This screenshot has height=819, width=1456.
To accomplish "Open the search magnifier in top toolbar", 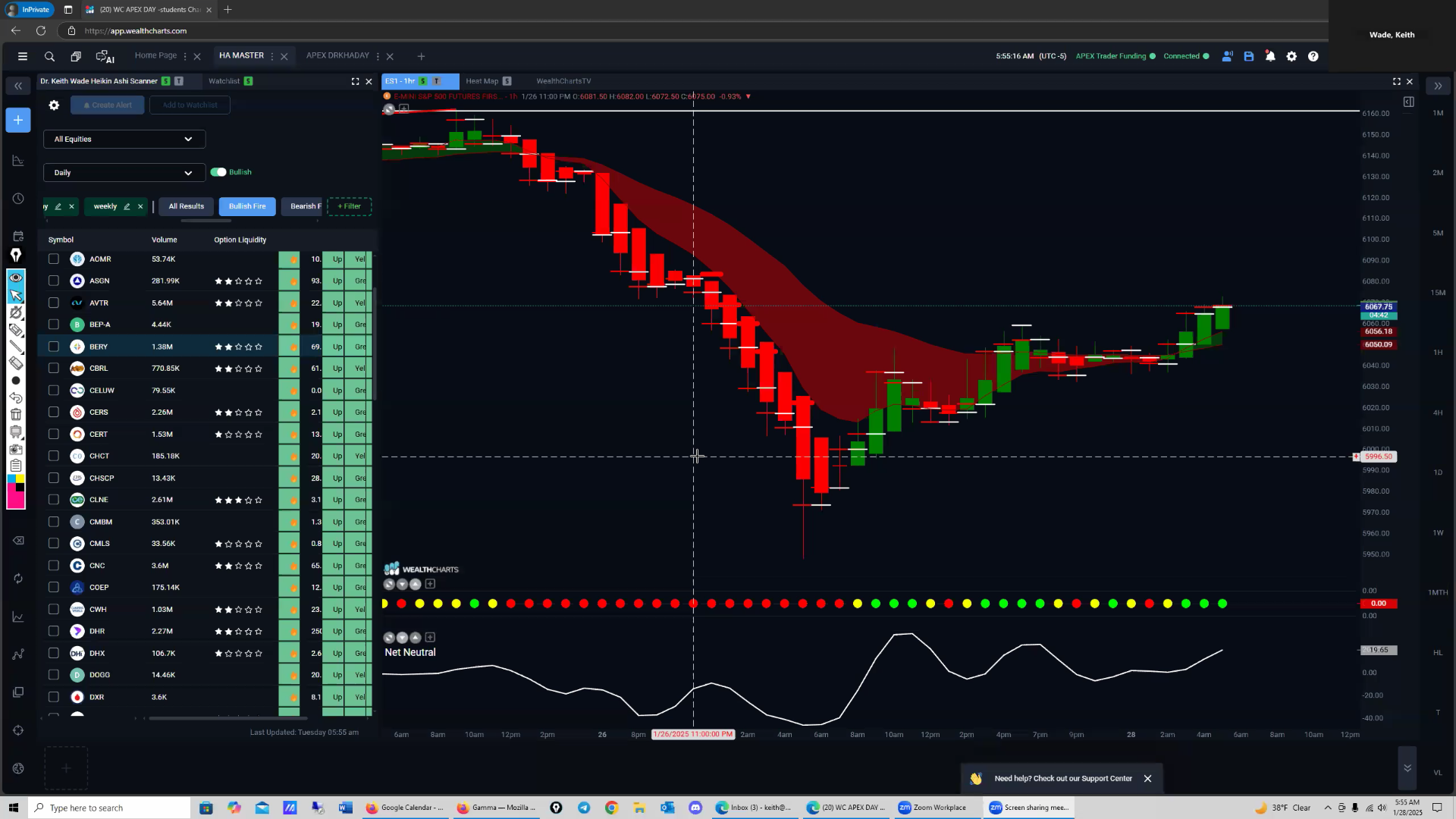I will (x=49, y=56).
